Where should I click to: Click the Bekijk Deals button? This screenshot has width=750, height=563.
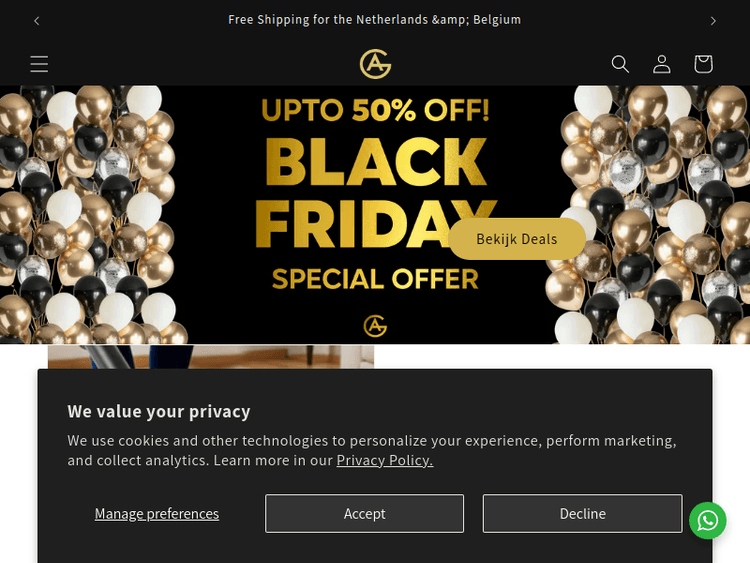(517, 239)
